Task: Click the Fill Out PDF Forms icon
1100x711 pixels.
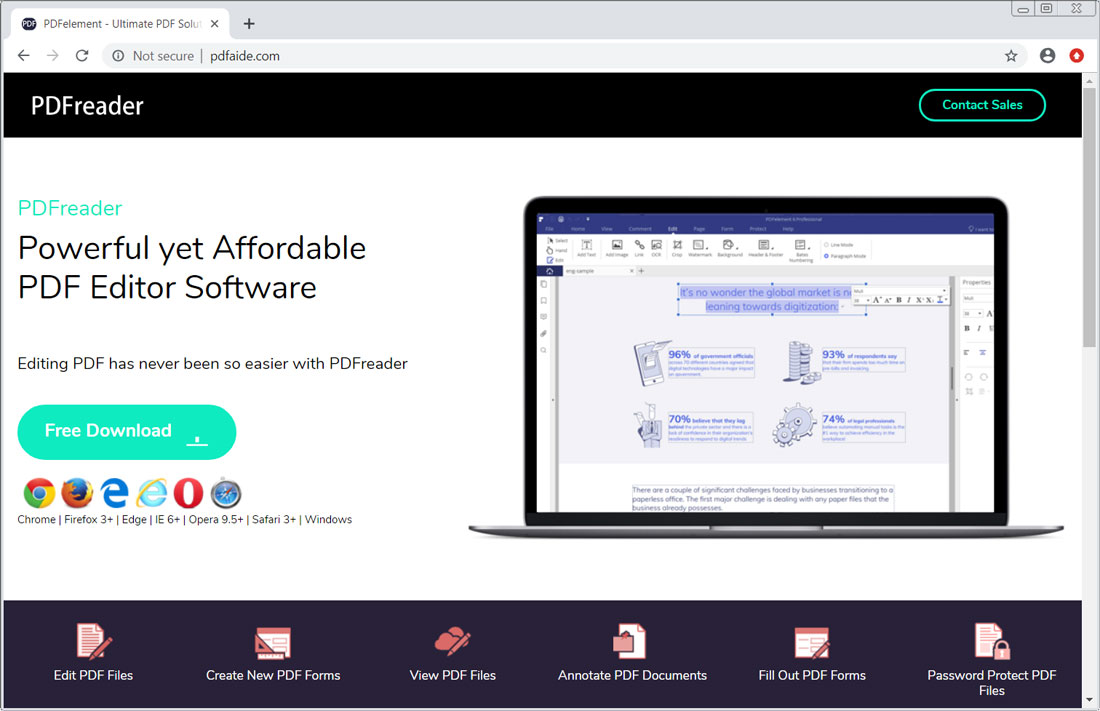Action: point(812,643)
